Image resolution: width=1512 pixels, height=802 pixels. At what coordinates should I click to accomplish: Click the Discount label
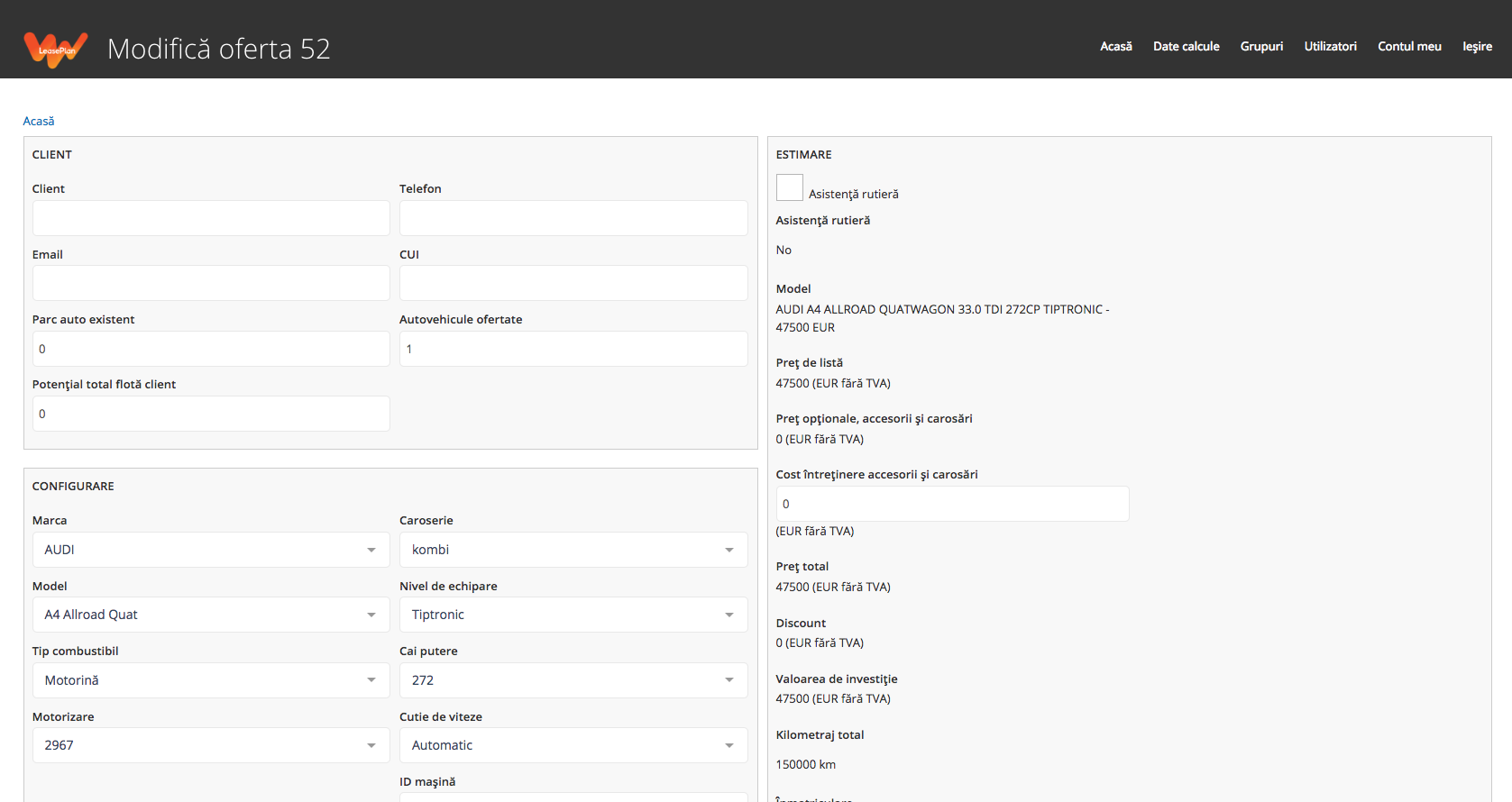click(801, 623)
